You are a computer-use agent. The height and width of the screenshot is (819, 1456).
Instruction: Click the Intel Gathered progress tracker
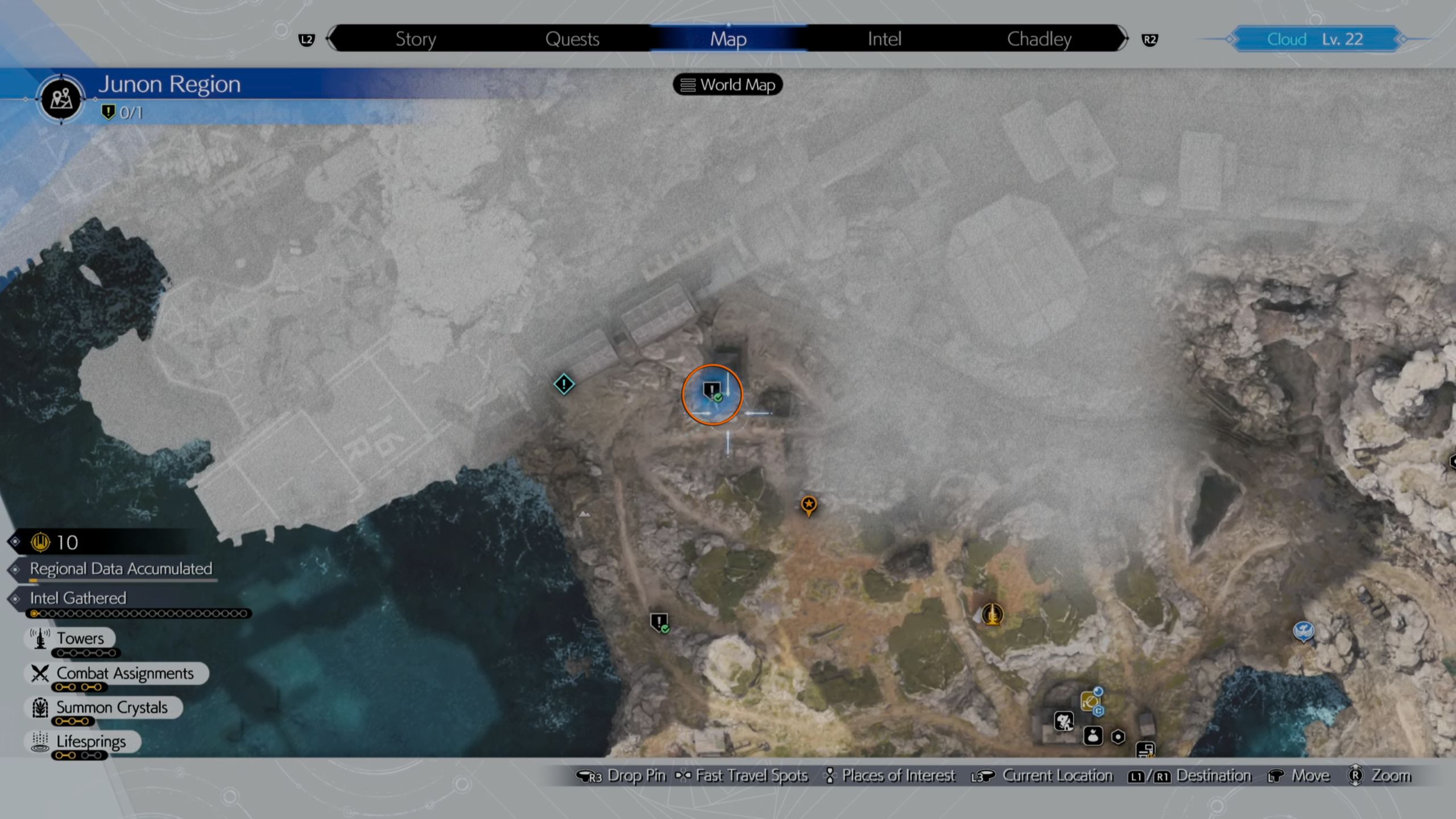click(x=139, y=614)
